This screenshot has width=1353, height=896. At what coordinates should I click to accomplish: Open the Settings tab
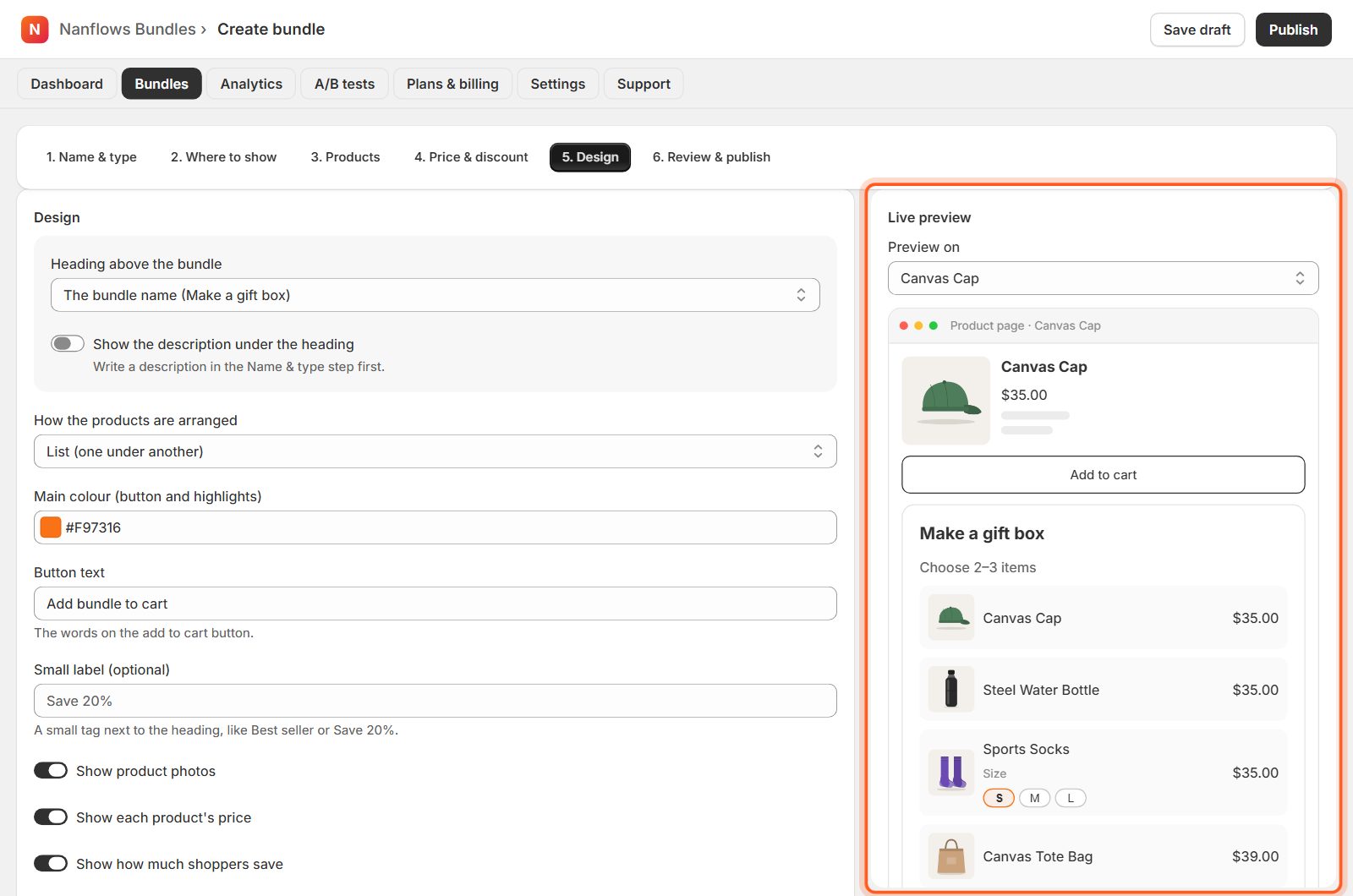tap(558, 84)
